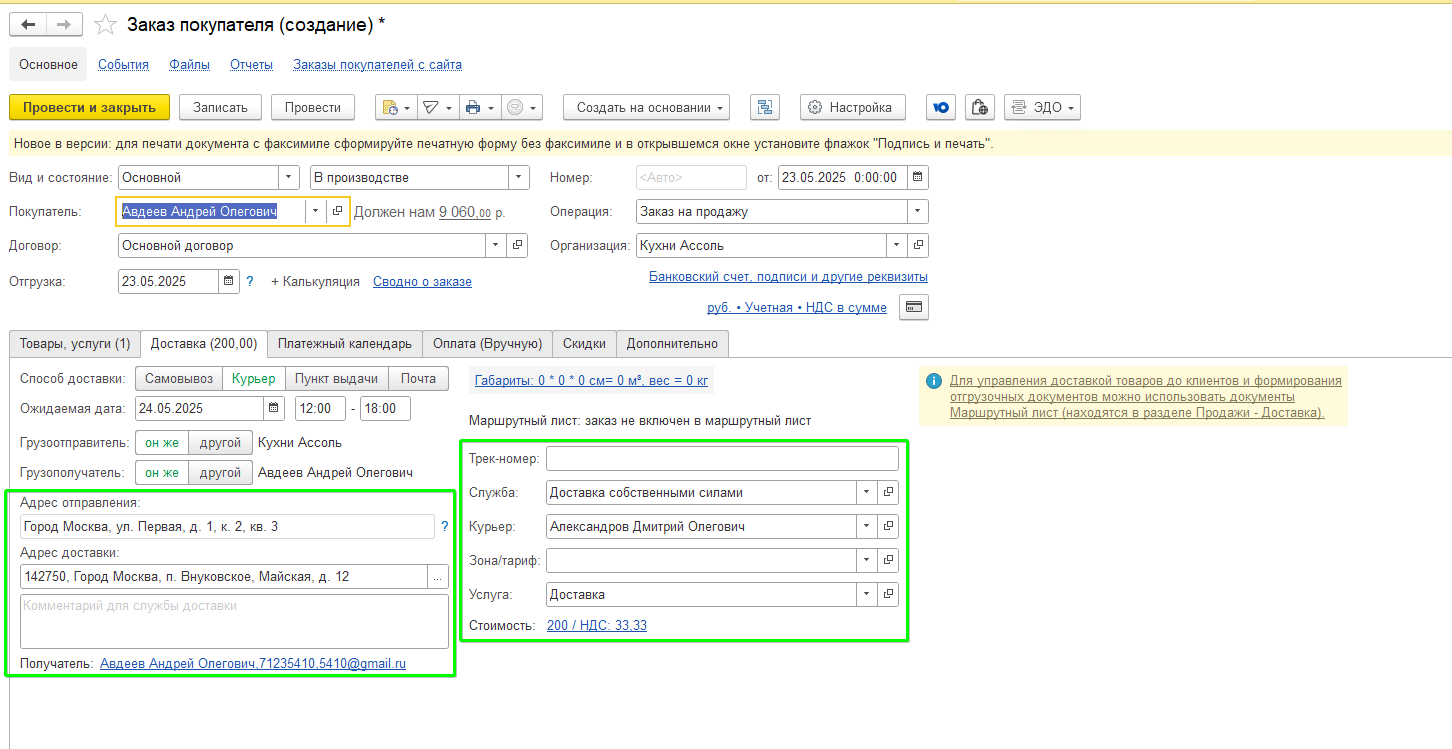Switch to Платежный календарь tab
The width and height of the screenshot is (1452, 749).
(345, 343)
